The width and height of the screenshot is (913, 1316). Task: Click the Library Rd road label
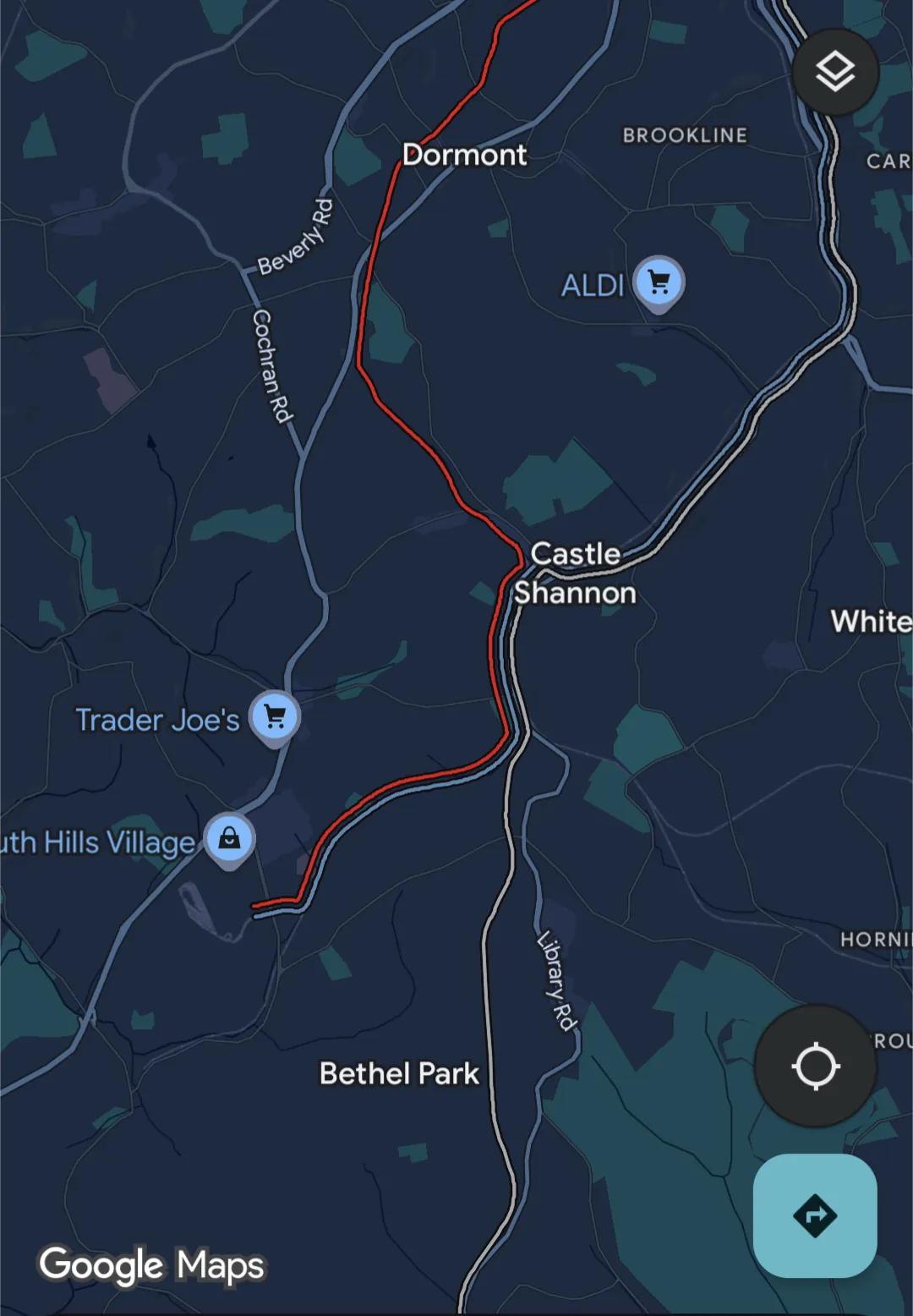pyautogui.click(x=557, y=981)
